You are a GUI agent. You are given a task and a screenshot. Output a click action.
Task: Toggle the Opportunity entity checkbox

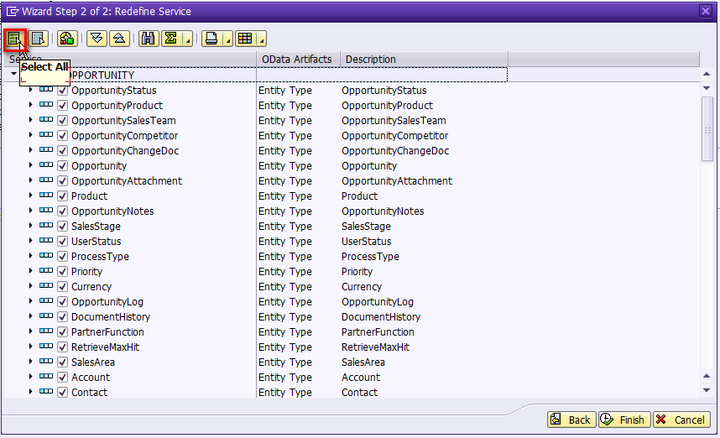[x=62, y=166]
